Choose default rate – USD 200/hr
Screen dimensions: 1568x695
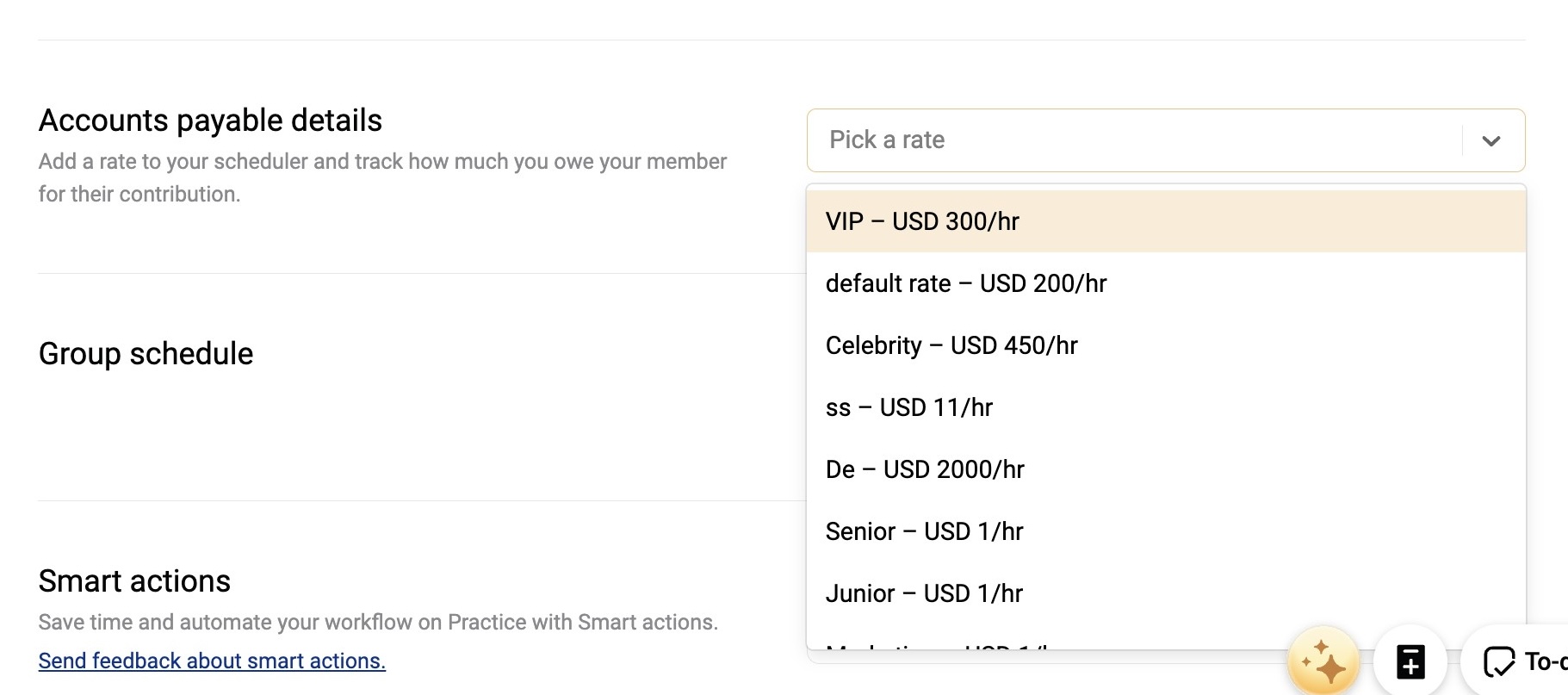1166,283
